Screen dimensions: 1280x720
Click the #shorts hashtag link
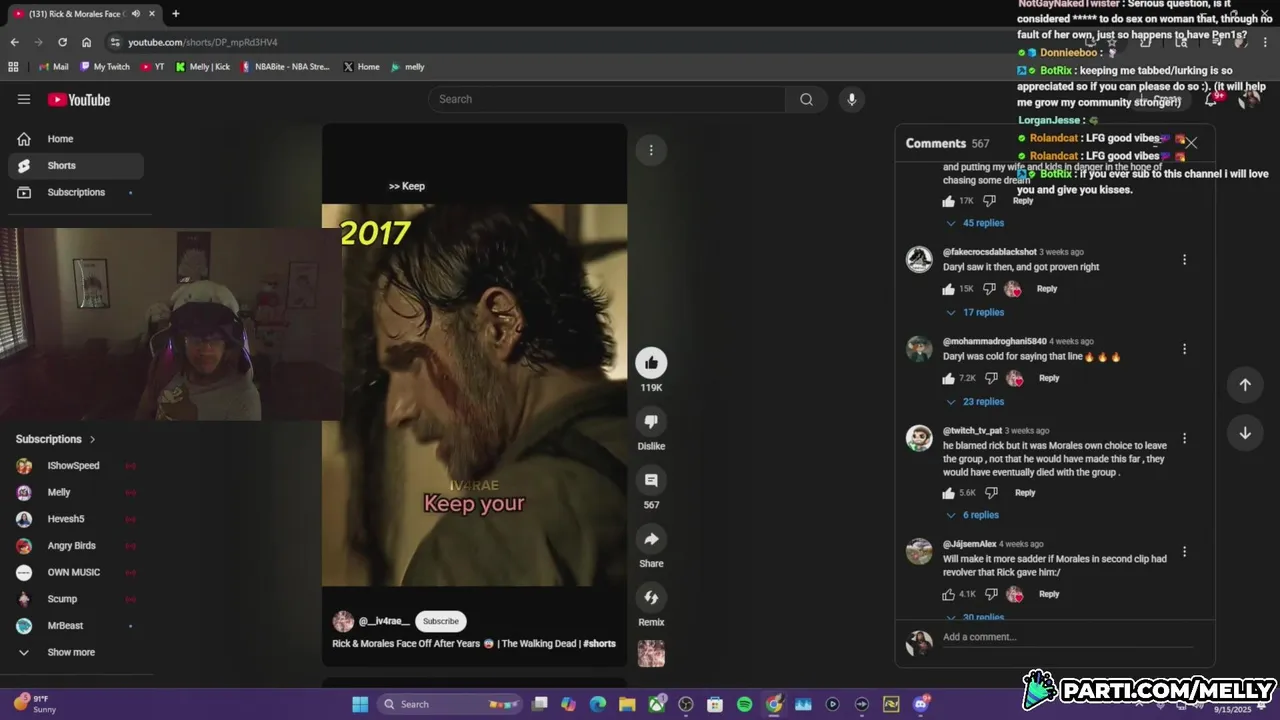pyautogui.click(x=599, y=644)
